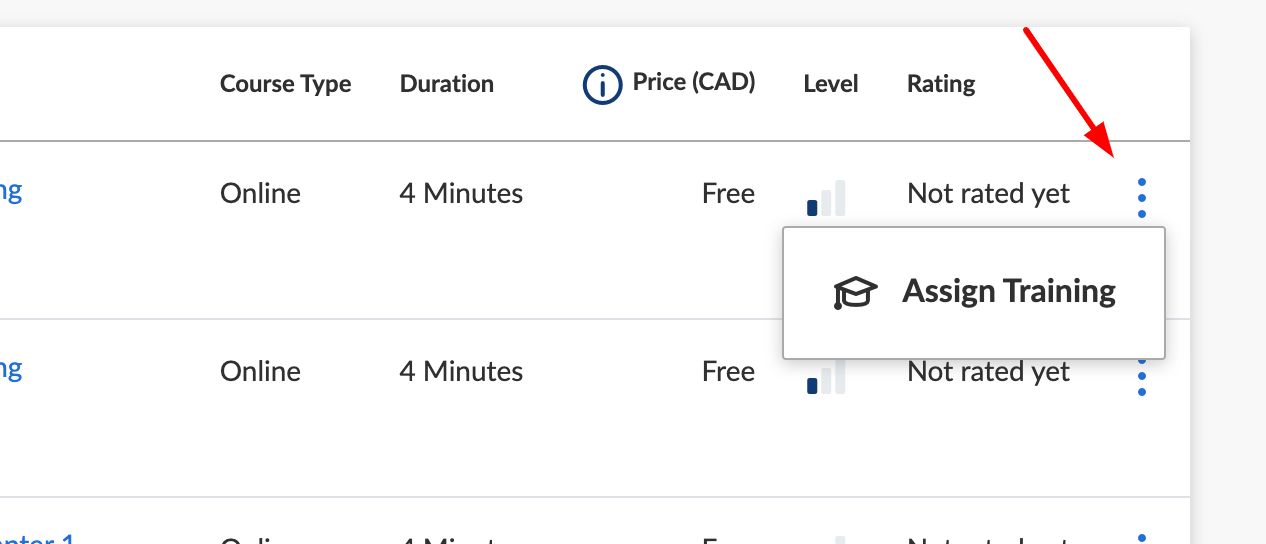Click the Price (CAD) column header text

pyautogui.click(x=693, y=82)
